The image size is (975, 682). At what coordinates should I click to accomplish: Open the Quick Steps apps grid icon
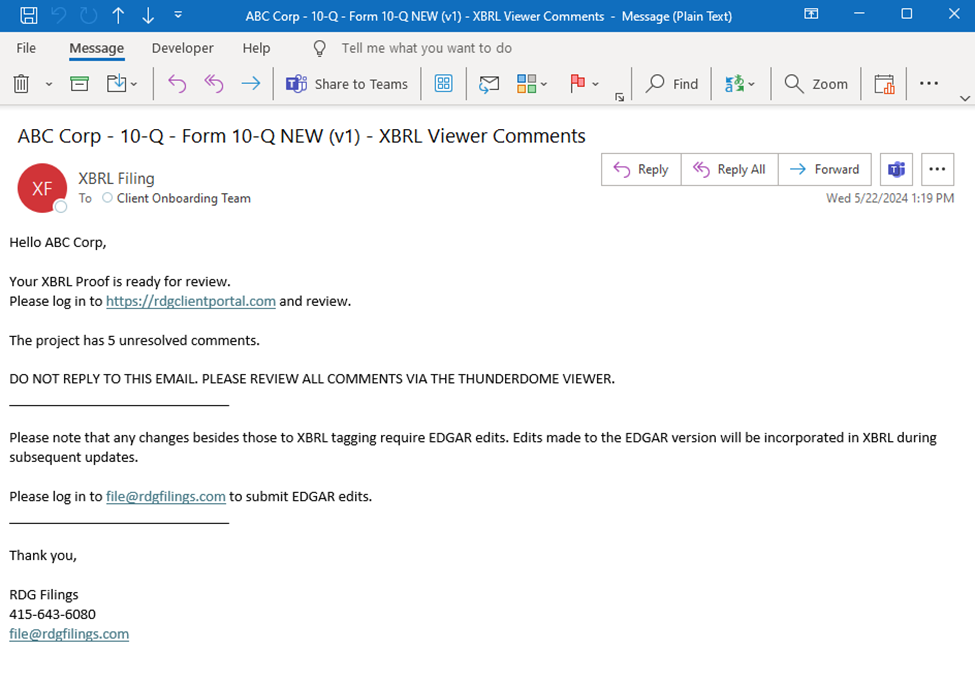point(444,85)
